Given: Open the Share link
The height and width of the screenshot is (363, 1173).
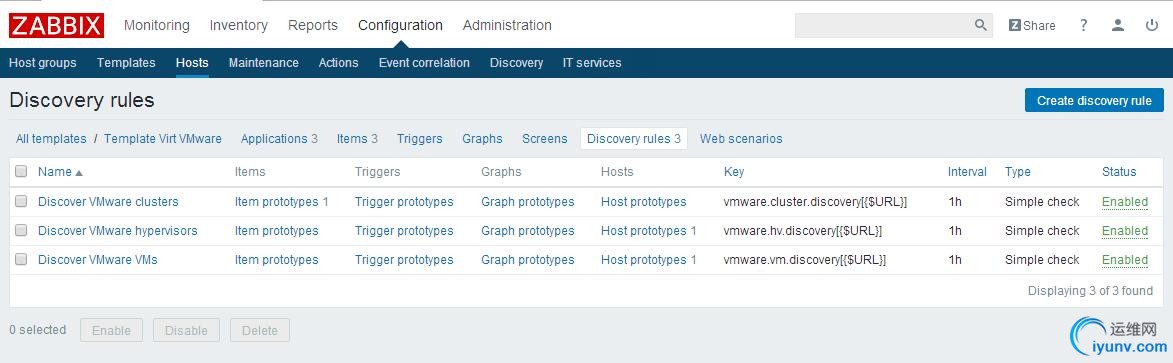Looking at the screenshot, I should tap(1032, 25).
